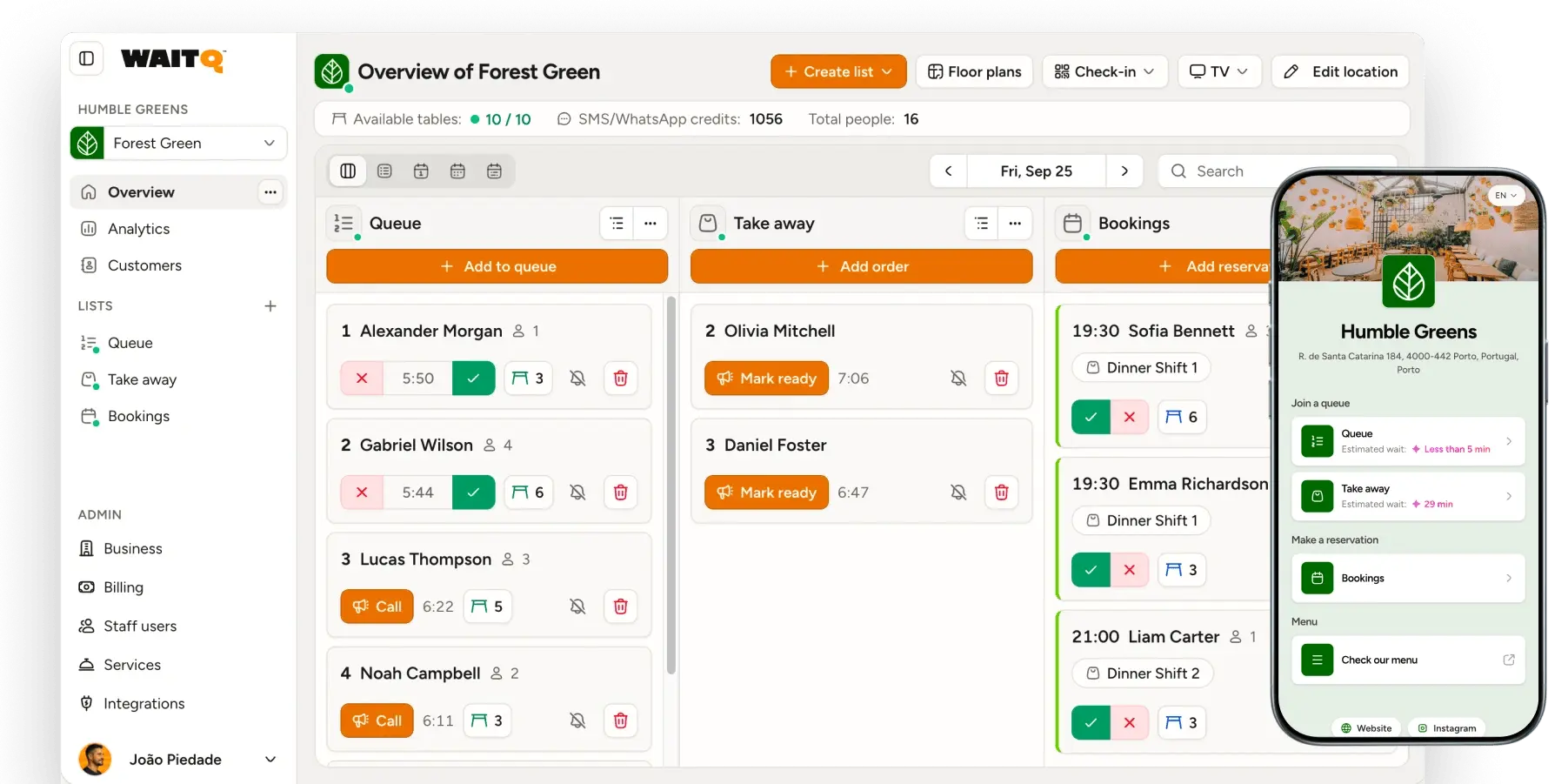1568x784 pixels.
Task: Expand Create list dropdown
Action: tap(838, 71)
